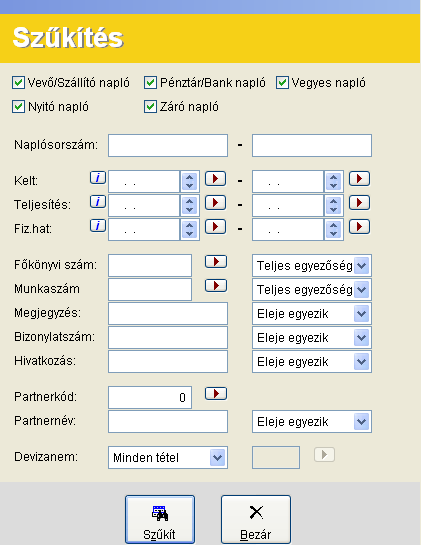Click the red arrow after second Fiz.hat date

[359, 227]
